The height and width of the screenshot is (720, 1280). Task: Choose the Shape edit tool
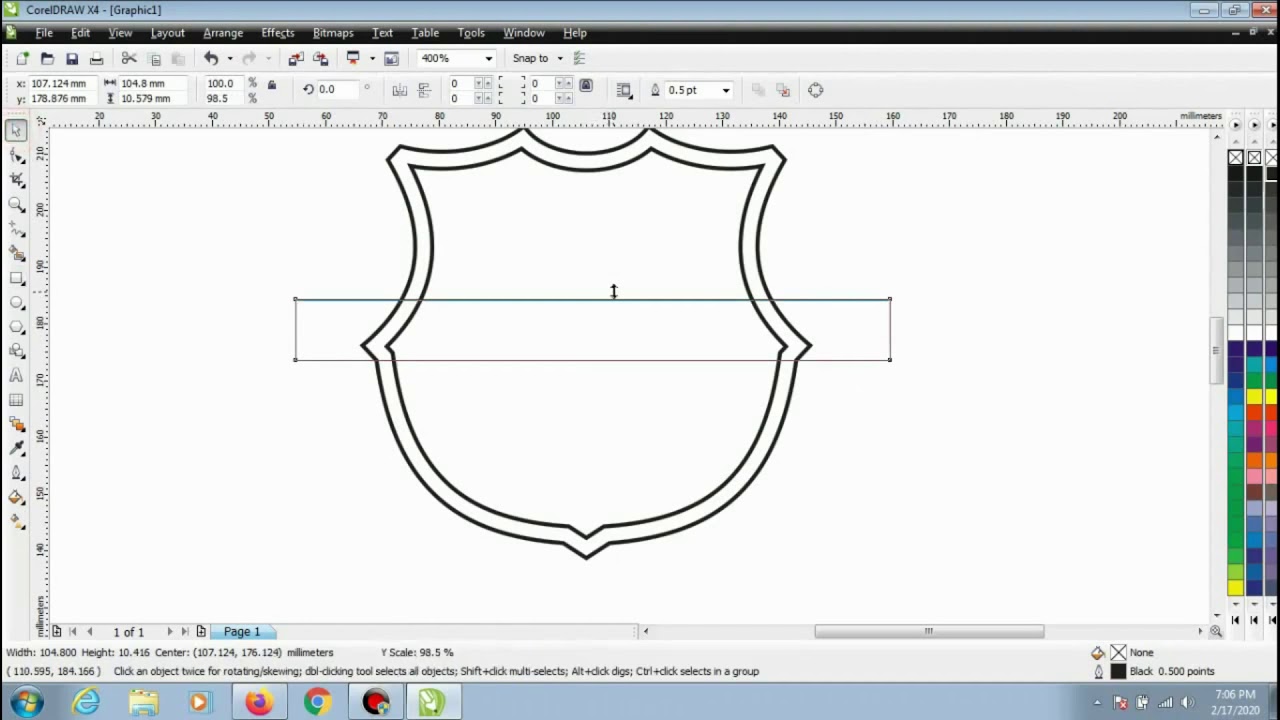tap(16, 155)
